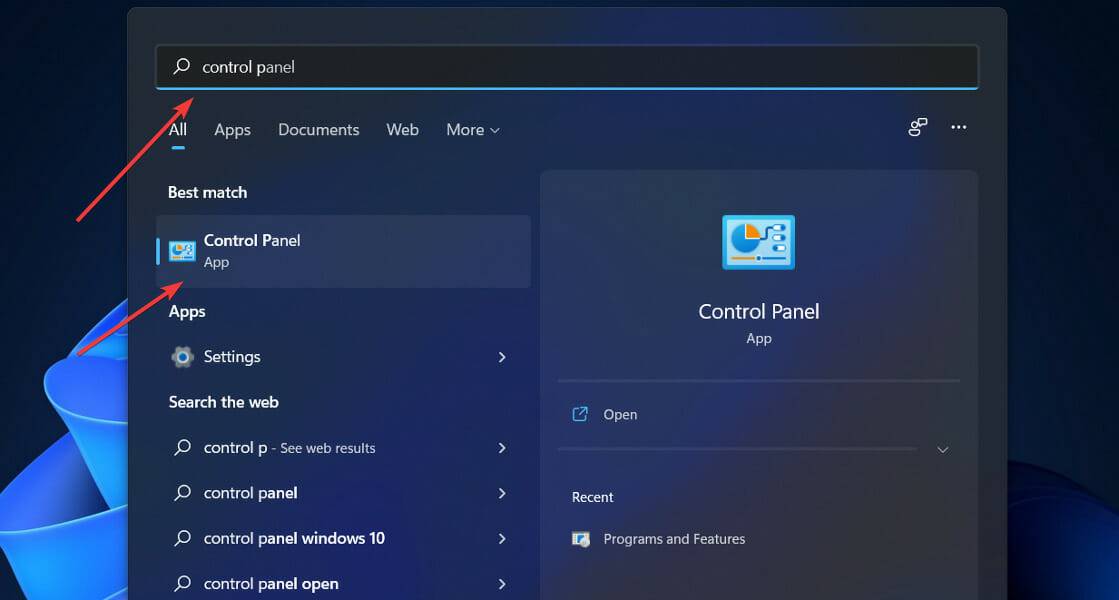Open Programs and Features under Recent

(675, 539)
